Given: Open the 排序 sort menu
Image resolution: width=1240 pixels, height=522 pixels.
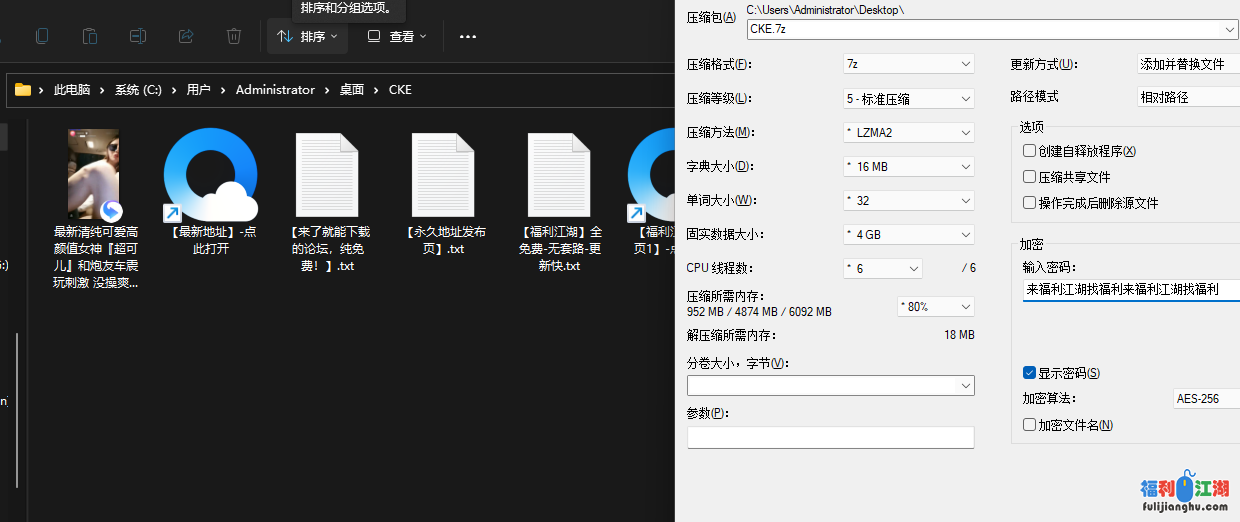Looking at the screenshot, I should click(x=307, y=36).
